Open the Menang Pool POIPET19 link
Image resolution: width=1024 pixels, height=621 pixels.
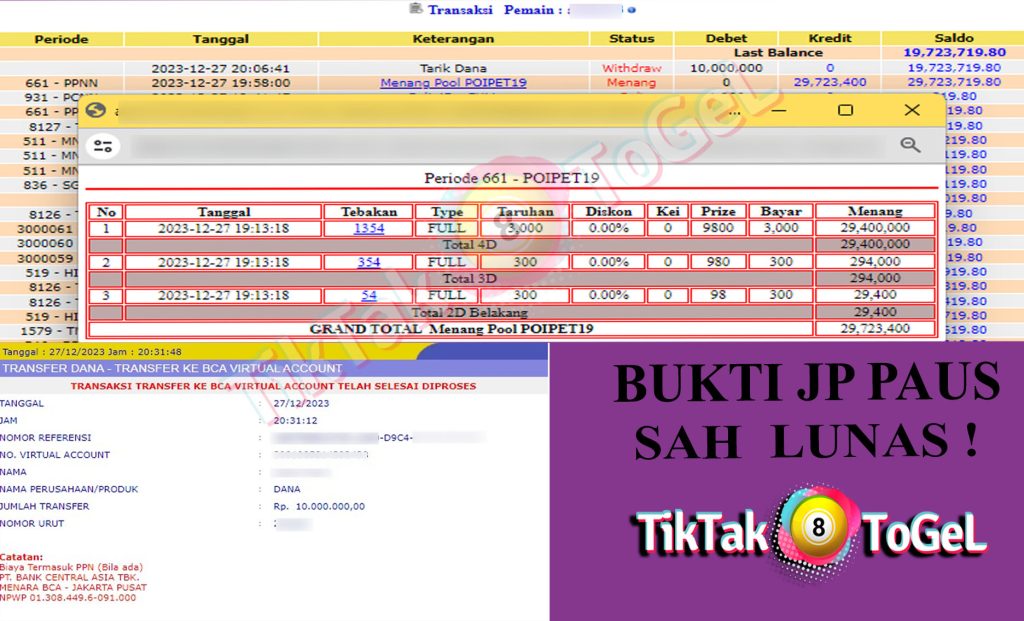point(453,83)
